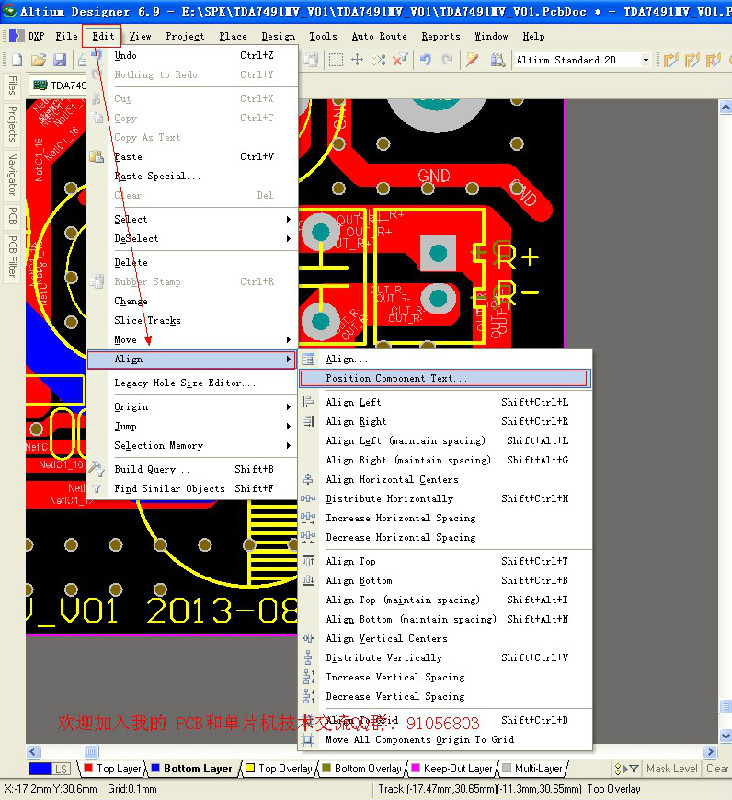Screen dimensions: 732x800
Task: Click the Paste clipboard icon in menu
Action: point(96,157)
